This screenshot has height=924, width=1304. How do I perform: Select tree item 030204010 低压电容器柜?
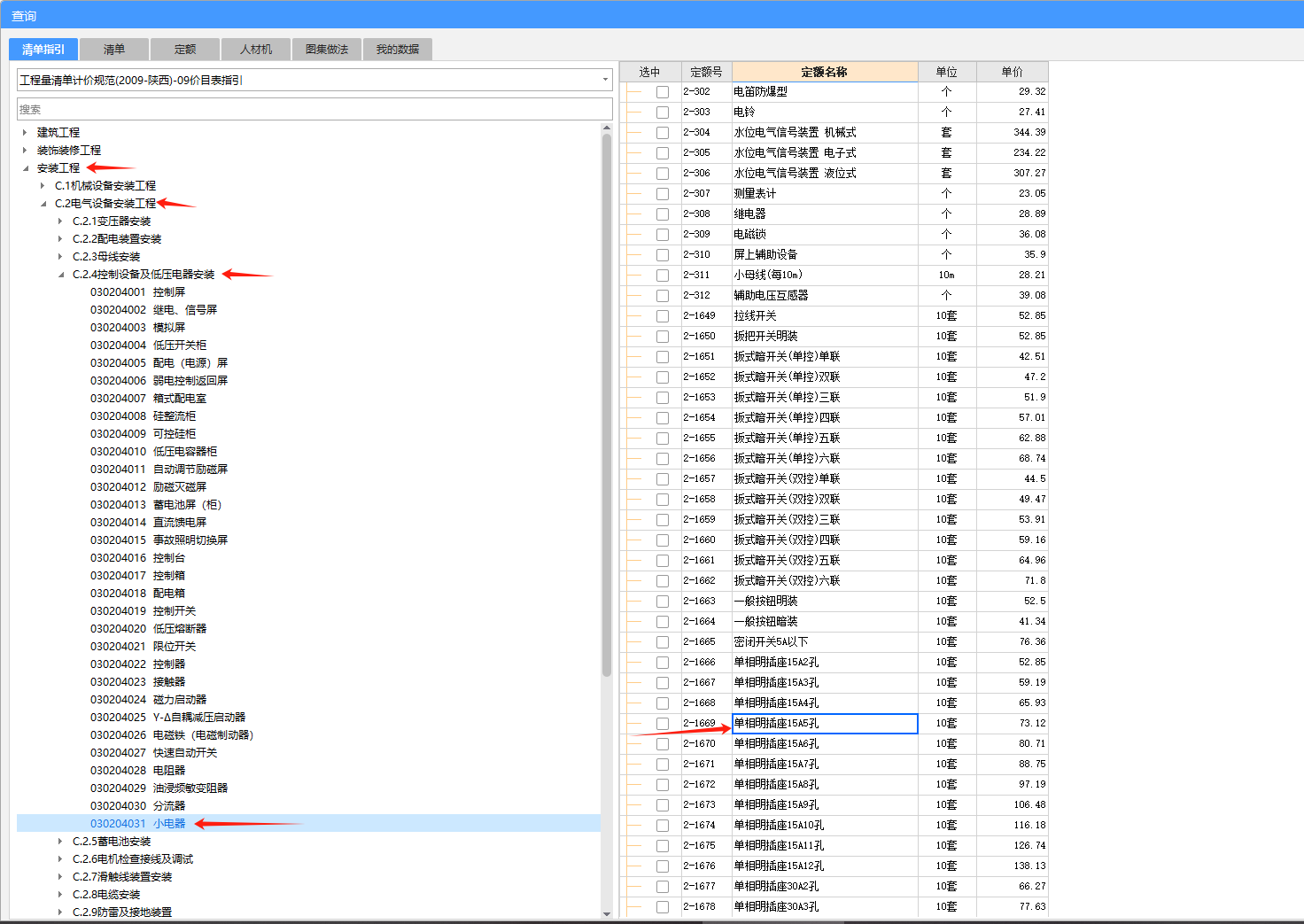coord(153,451)
